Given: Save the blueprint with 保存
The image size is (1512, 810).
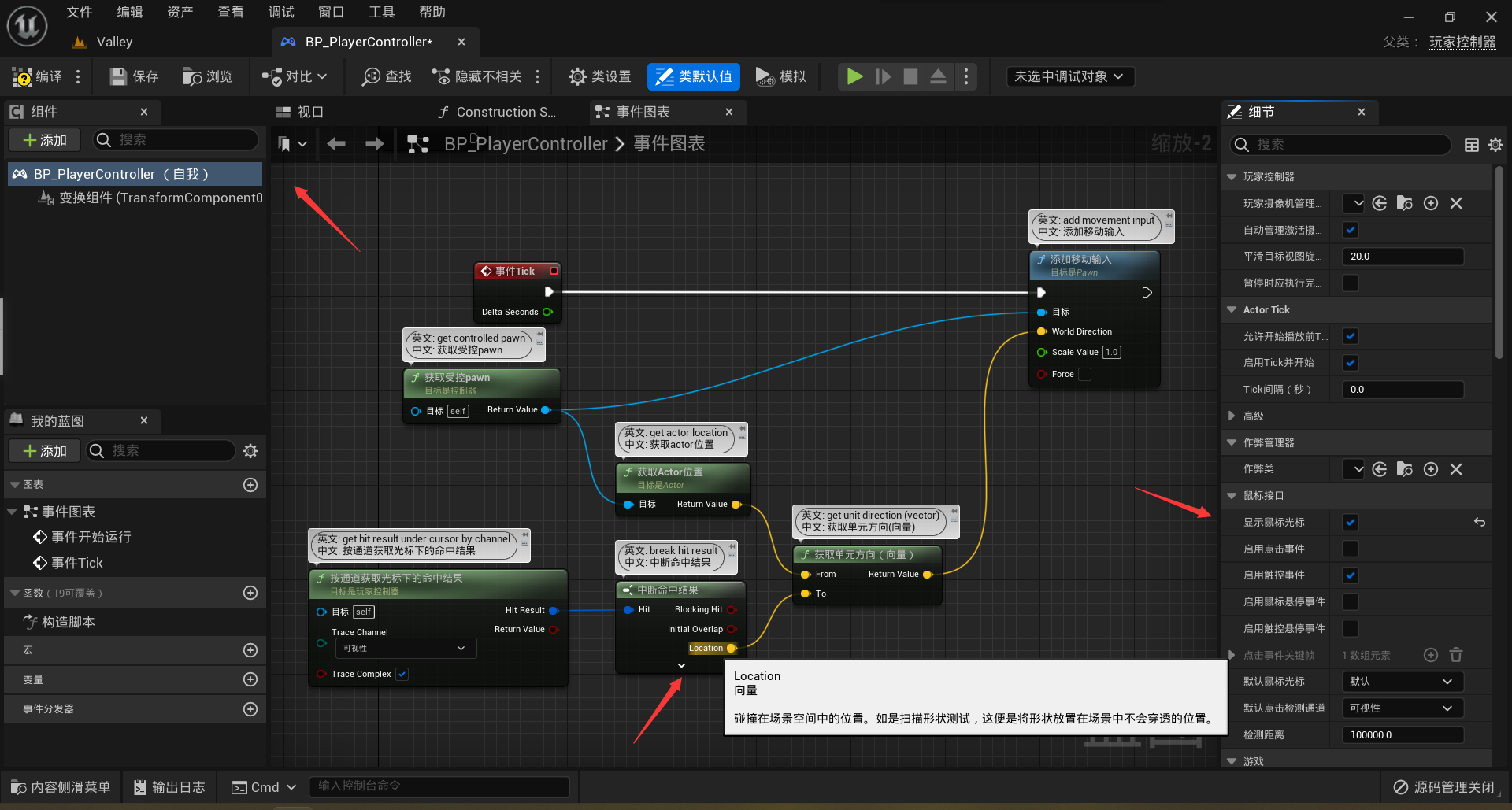Looking at the screenshot, I should tap(134, 76).
